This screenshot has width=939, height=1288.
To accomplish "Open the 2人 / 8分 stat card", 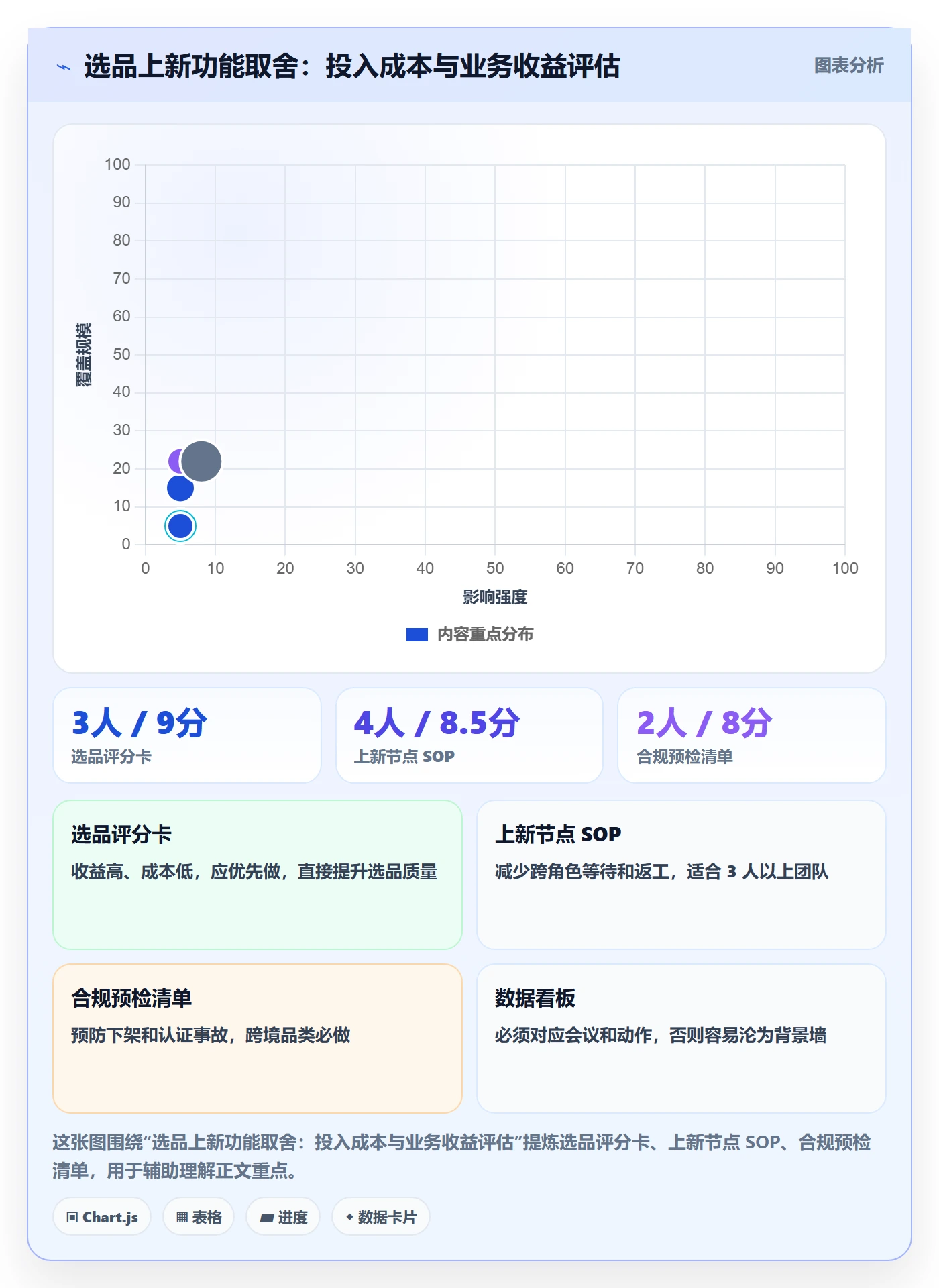I will [752, 735].
